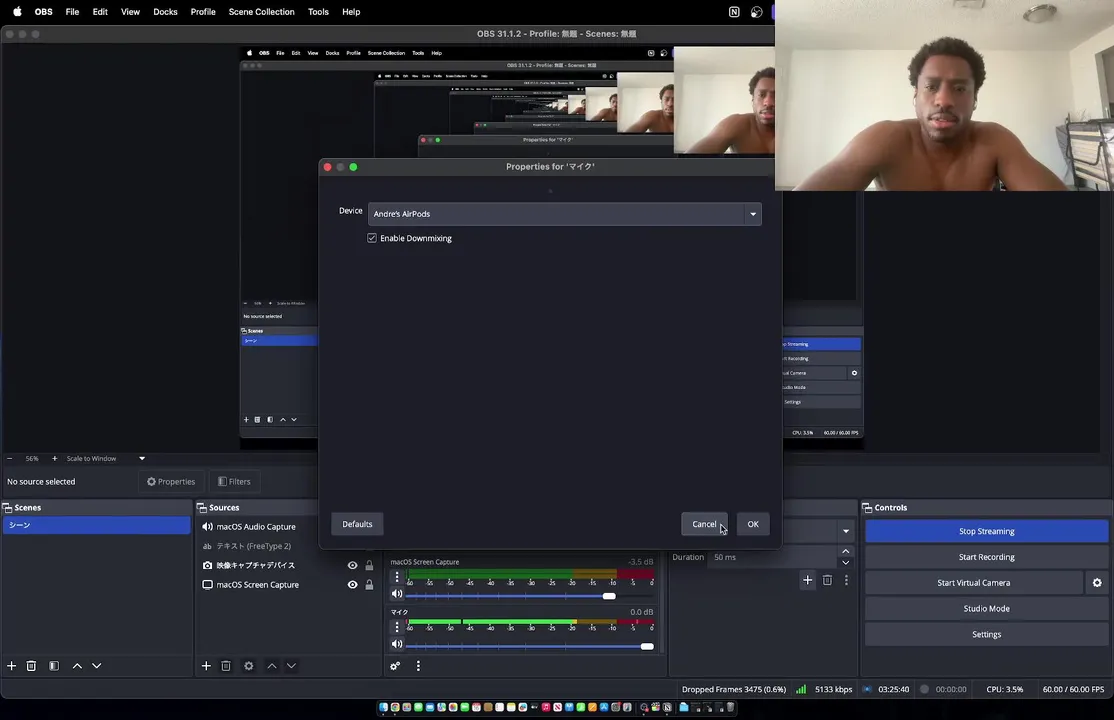Viewport: 1114px width, 720px height.
Task: Open scene transition type dropdown arrow
Action: [845, 531]
